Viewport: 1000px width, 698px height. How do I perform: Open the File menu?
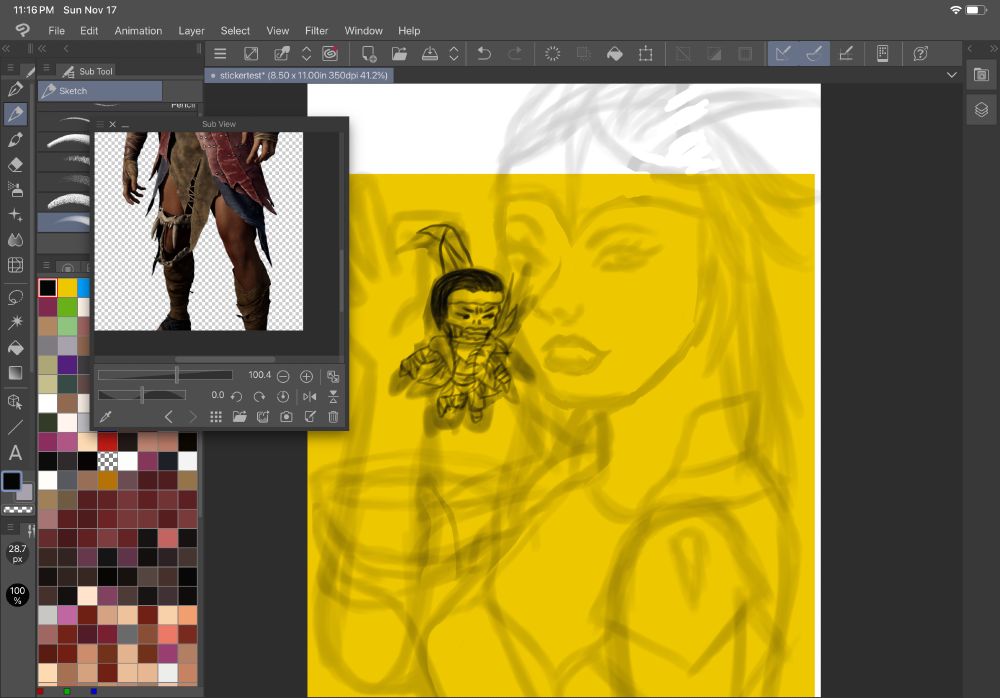pyautogui.click(x=56, y=31)
